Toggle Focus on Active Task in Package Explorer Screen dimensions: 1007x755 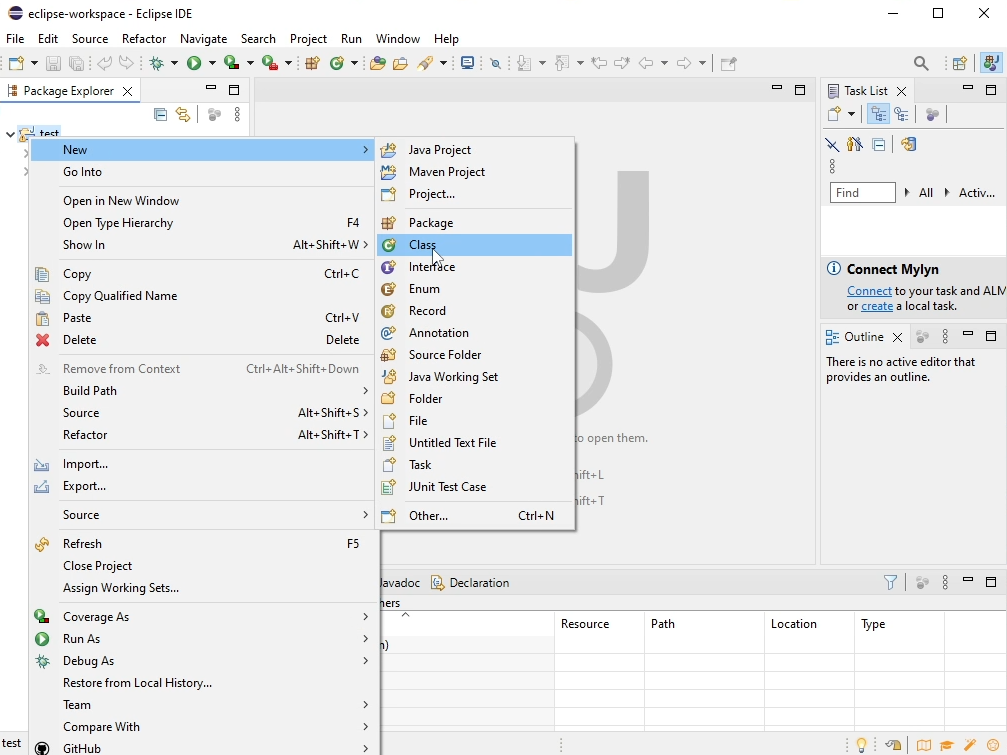215,114
